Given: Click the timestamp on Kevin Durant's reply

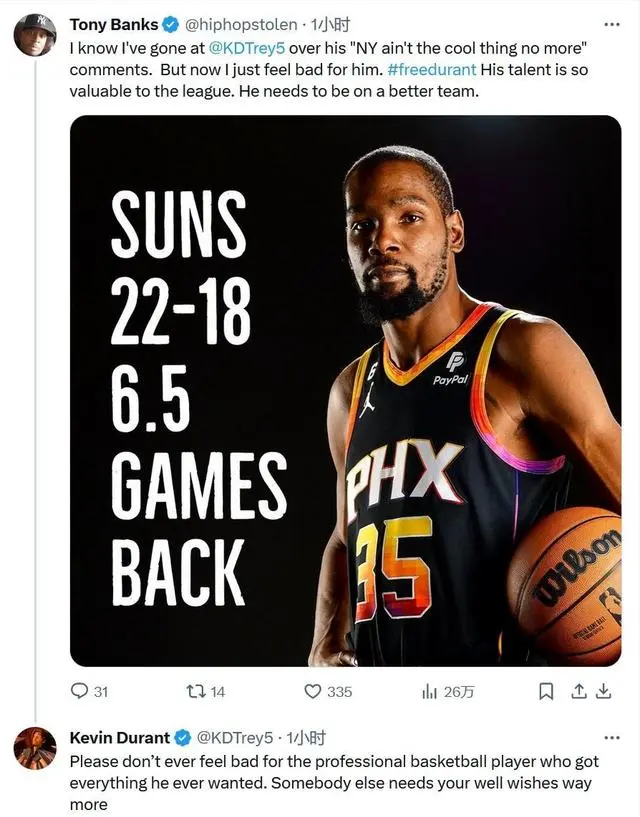Looking at the screenshot, I should click(306, 738).
